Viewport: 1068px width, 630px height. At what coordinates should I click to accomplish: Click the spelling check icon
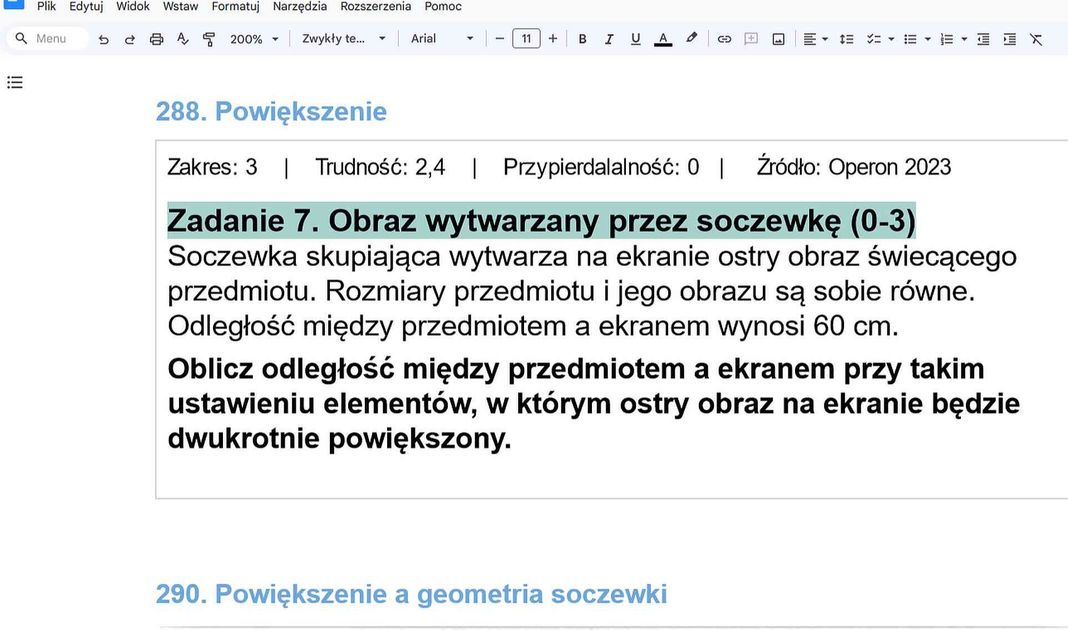coord(182,38)
